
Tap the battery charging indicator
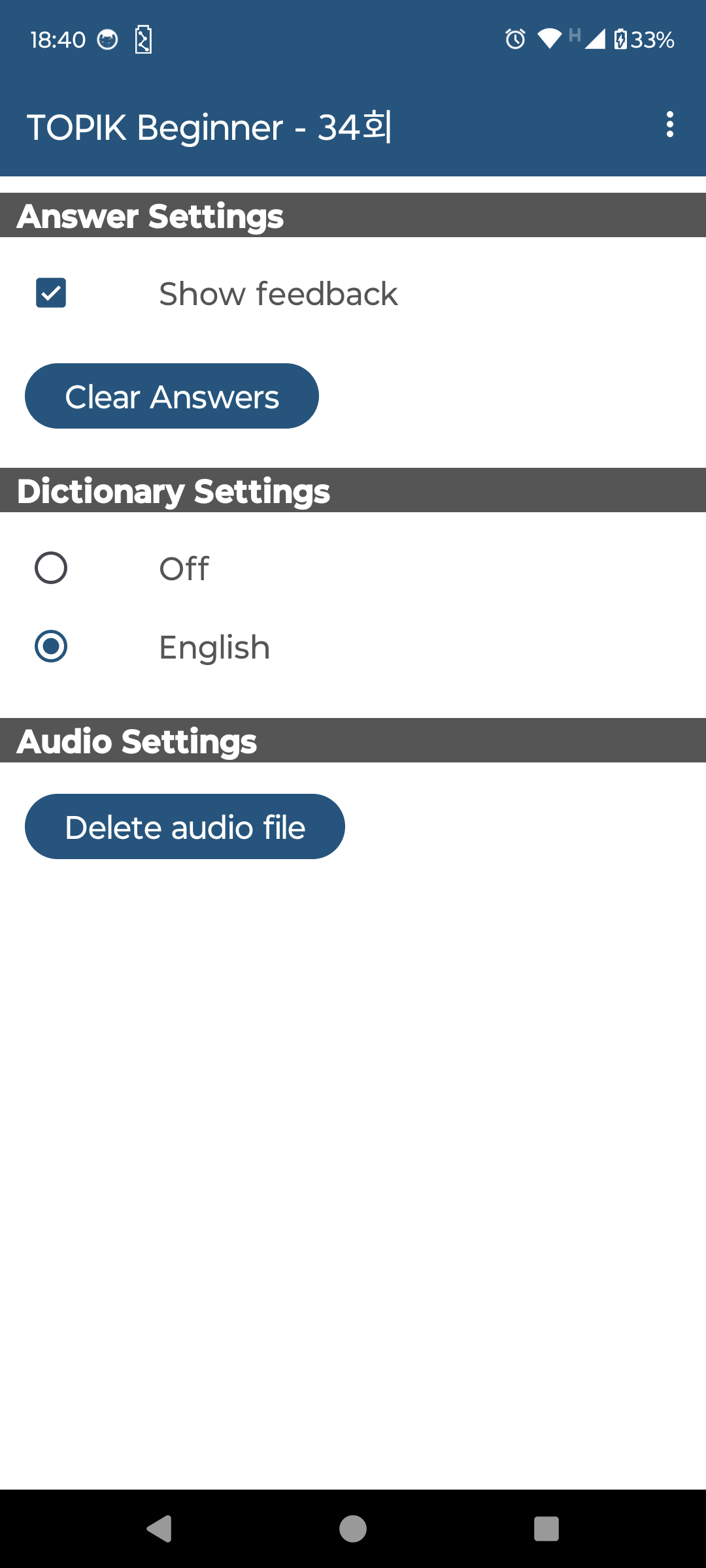pos(620,39)
